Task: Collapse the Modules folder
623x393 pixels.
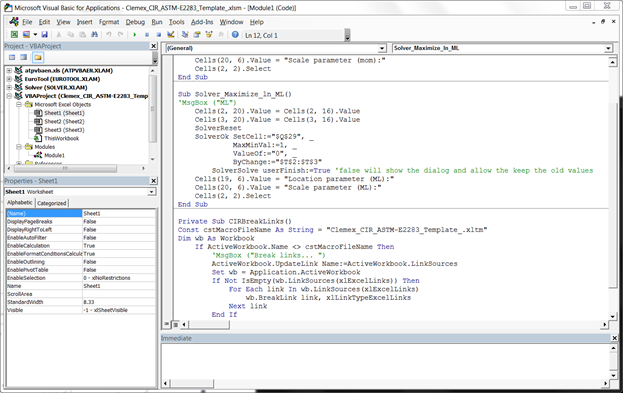Action: (x=19, y=147)
